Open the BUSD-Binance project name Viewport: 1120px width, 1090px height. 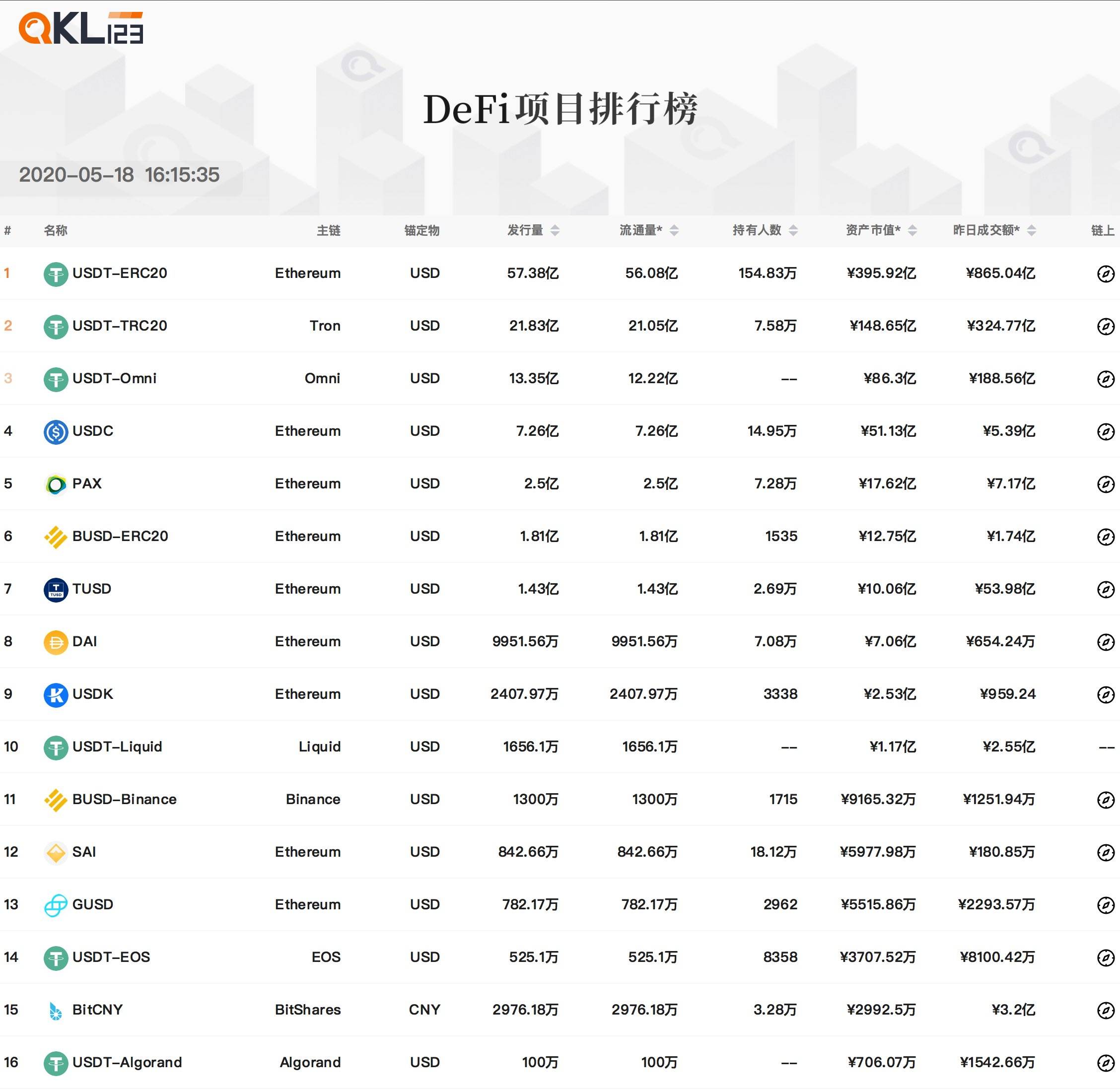(124, 799)
